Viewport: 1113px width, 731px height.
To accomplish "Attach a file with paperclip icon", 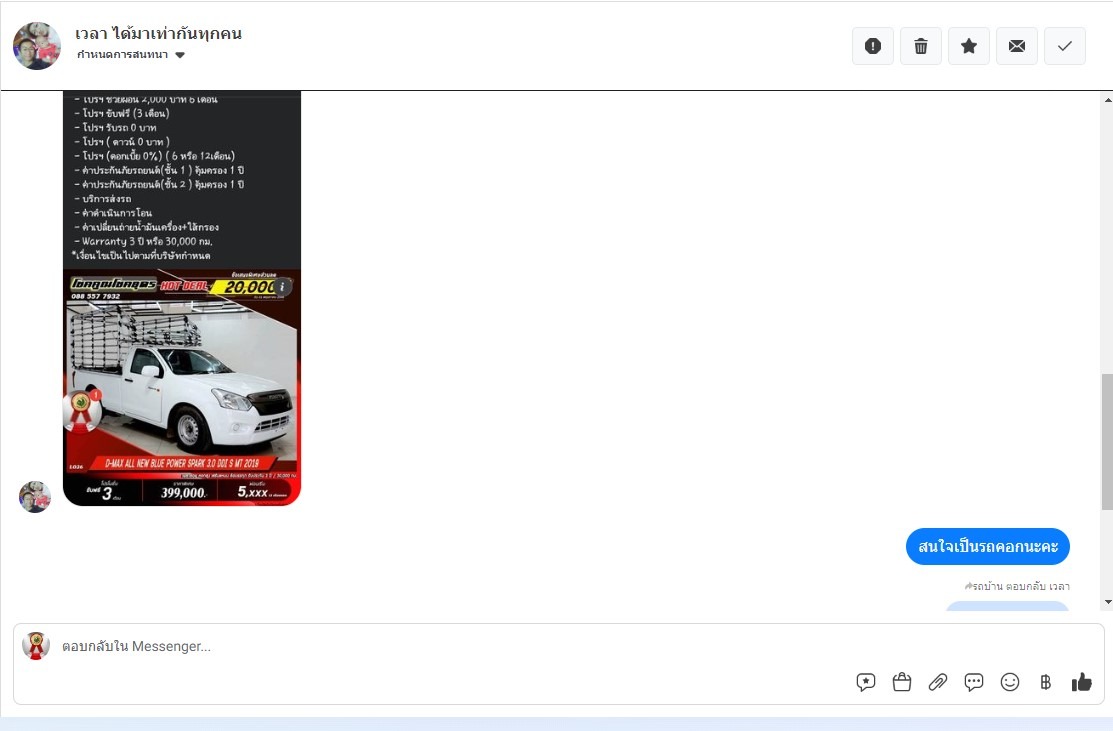I will pyautogui.click(x=938, y=682).
